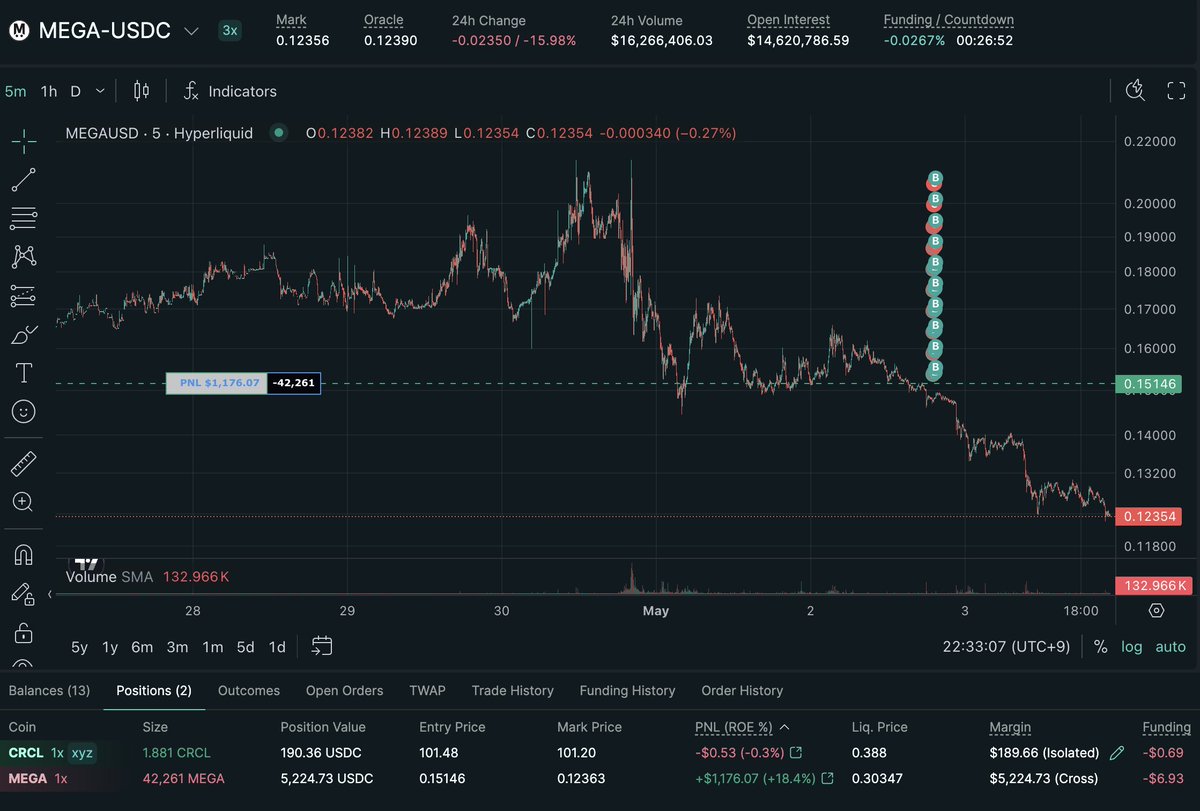Set chart range to 5y
This screenshot has height=811, width=1200.
coord(79,647)
